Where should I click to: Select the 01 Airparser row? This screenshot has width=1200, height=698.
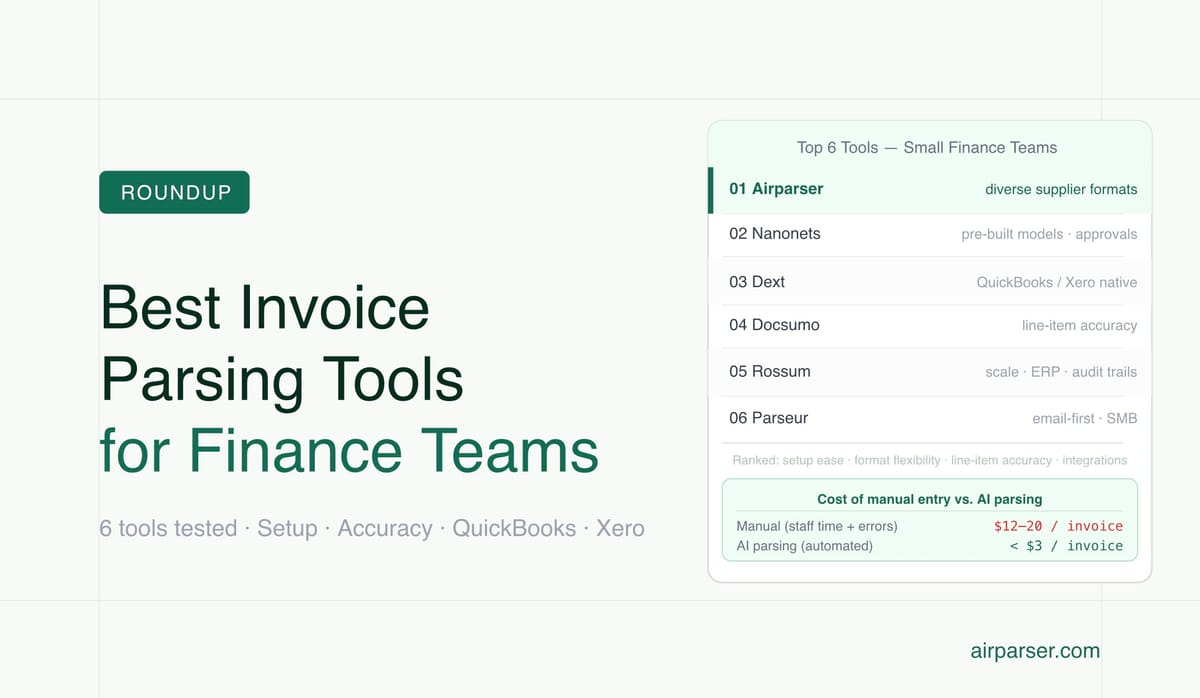coord(930,189)
